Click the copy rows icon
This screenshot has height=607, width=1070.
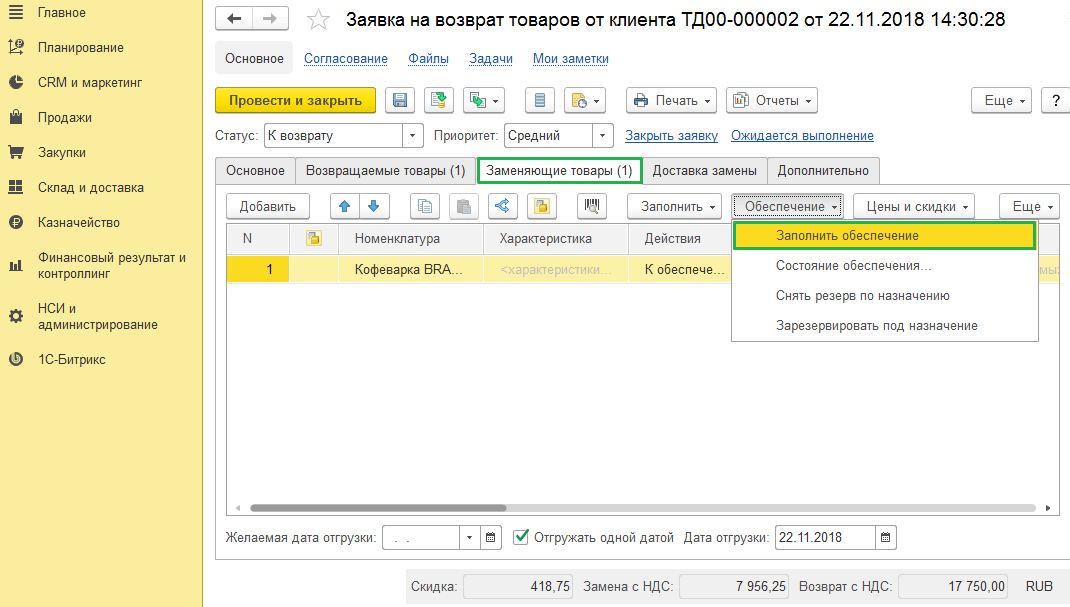(427, 207)
